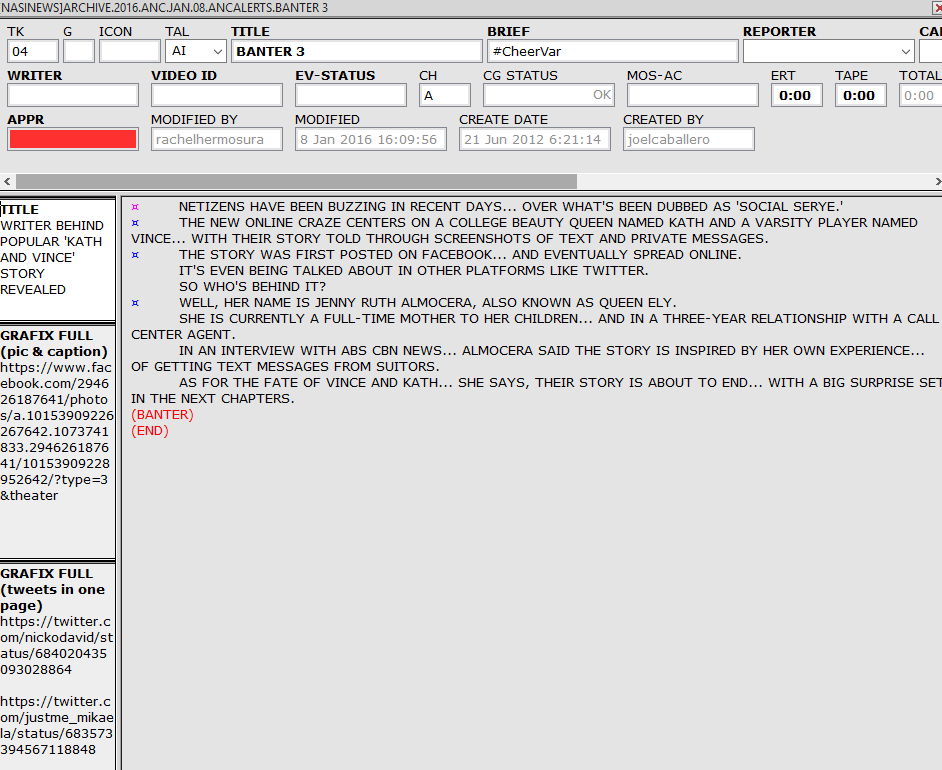The width and height of the screenshot is (942, 770).
Task: Click the blue marker beside 'THE STORY WAS FIRST POSTED'
Action: tap(135, 255)
